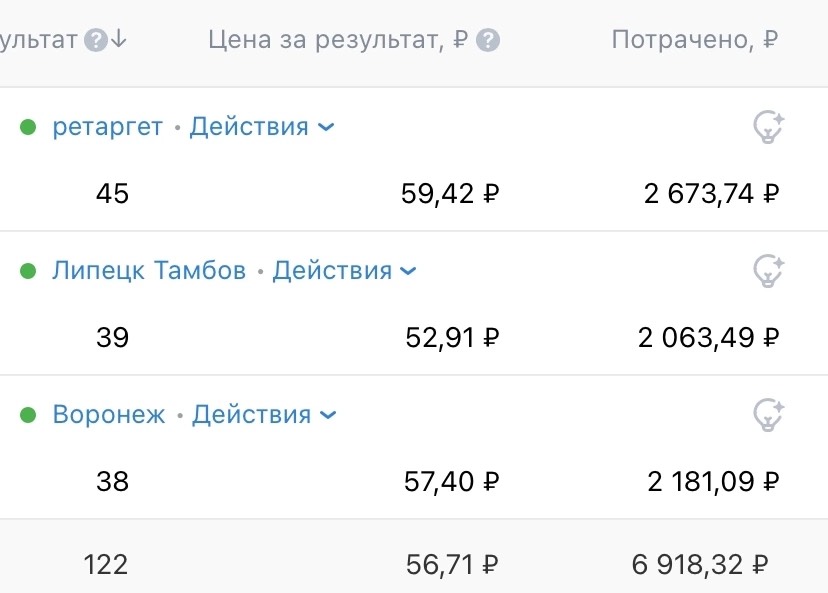Image resolution: width=828 pixels, height=593 pixels.
Task: Open the ретаргет campaign link
Action: (x=107, y=127)
